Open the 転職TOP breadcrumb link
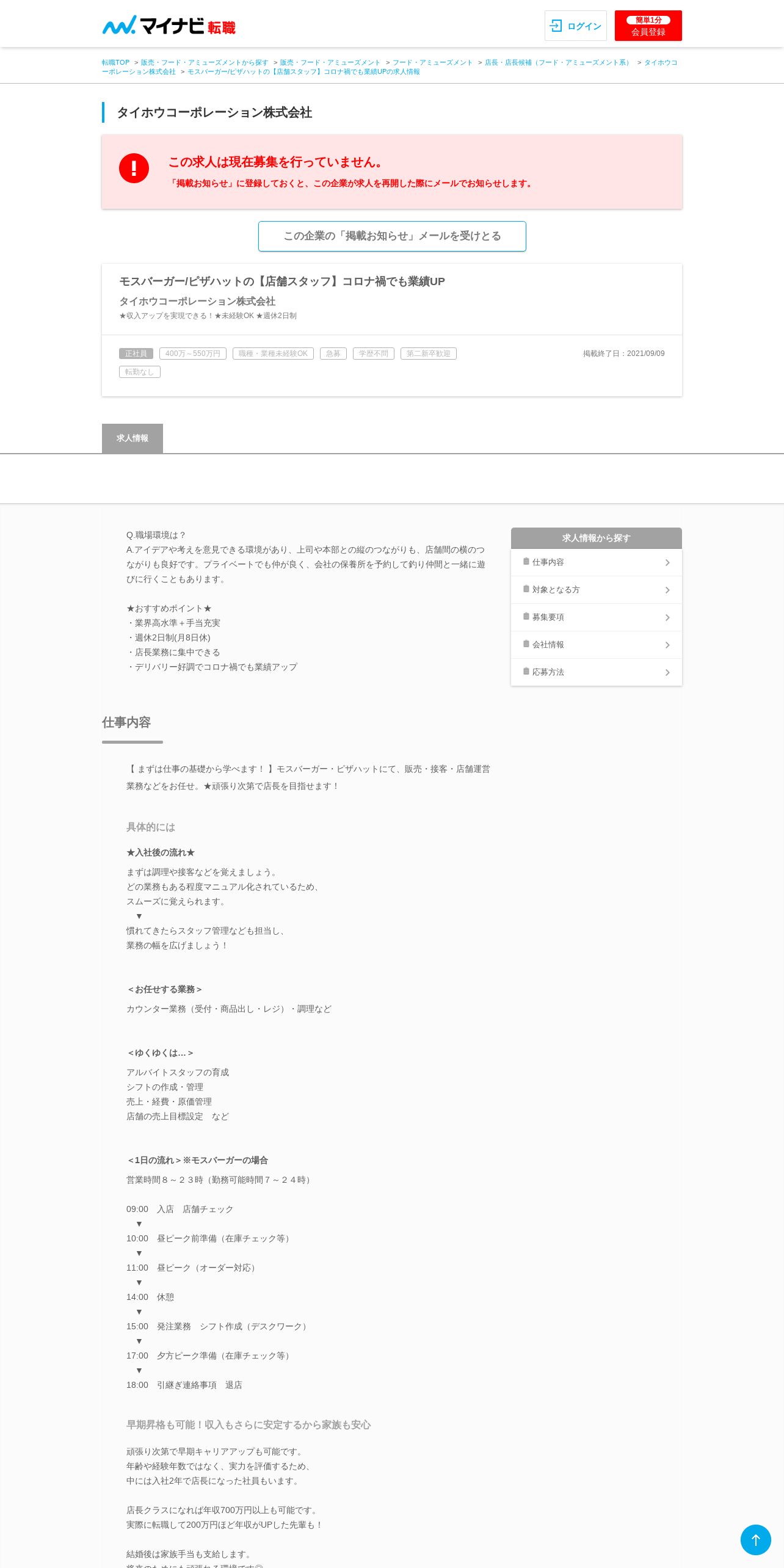The width and height of the screenshot is (784, 1568). [115, 62]
